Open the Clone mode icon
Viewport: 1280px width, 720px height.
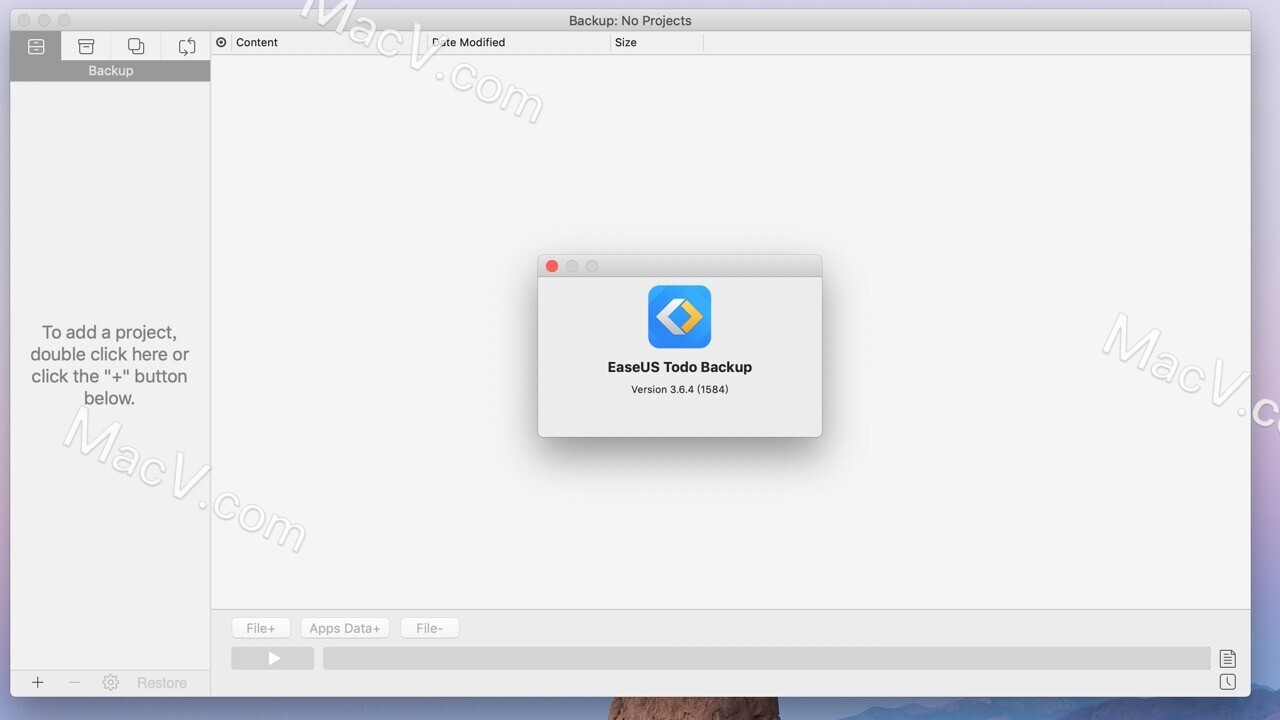[136, 46]
